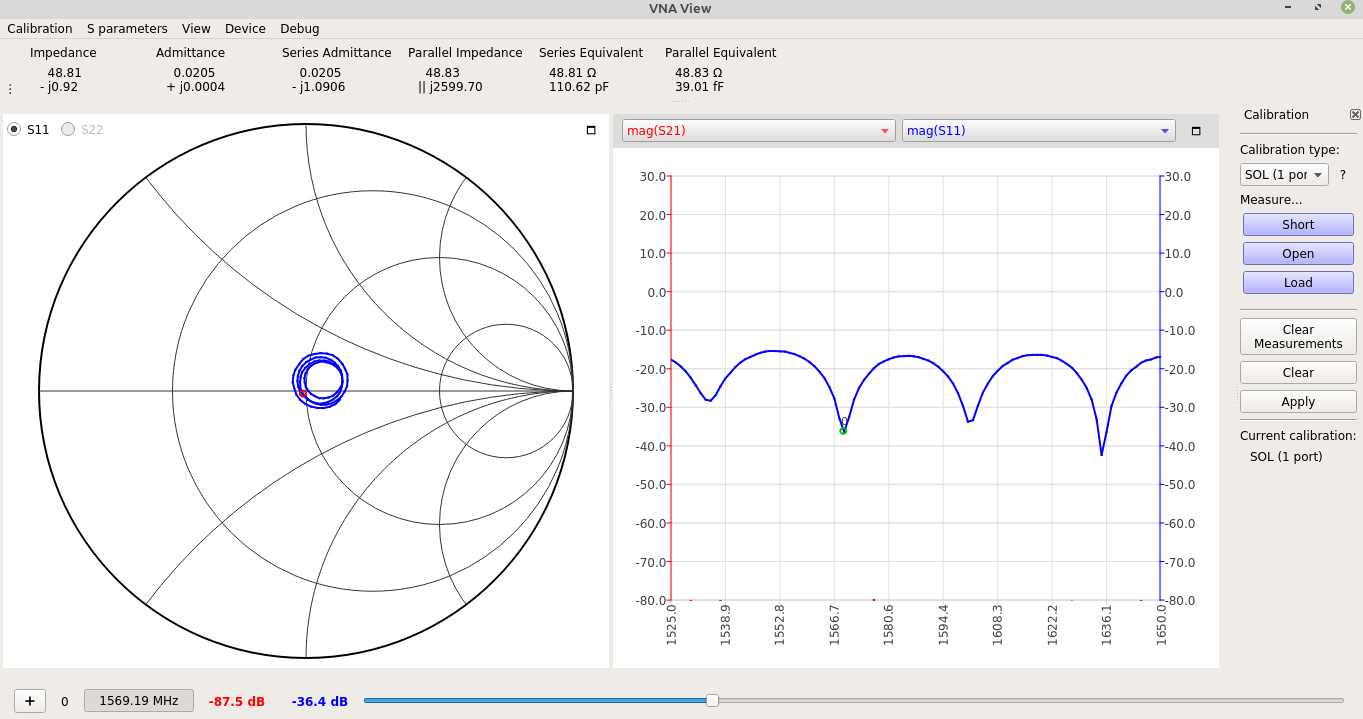Image resolution: width=1363 pixels, height=719 pixels.
Task: Click the plain Clear button above Apply
Action: 1298,373
